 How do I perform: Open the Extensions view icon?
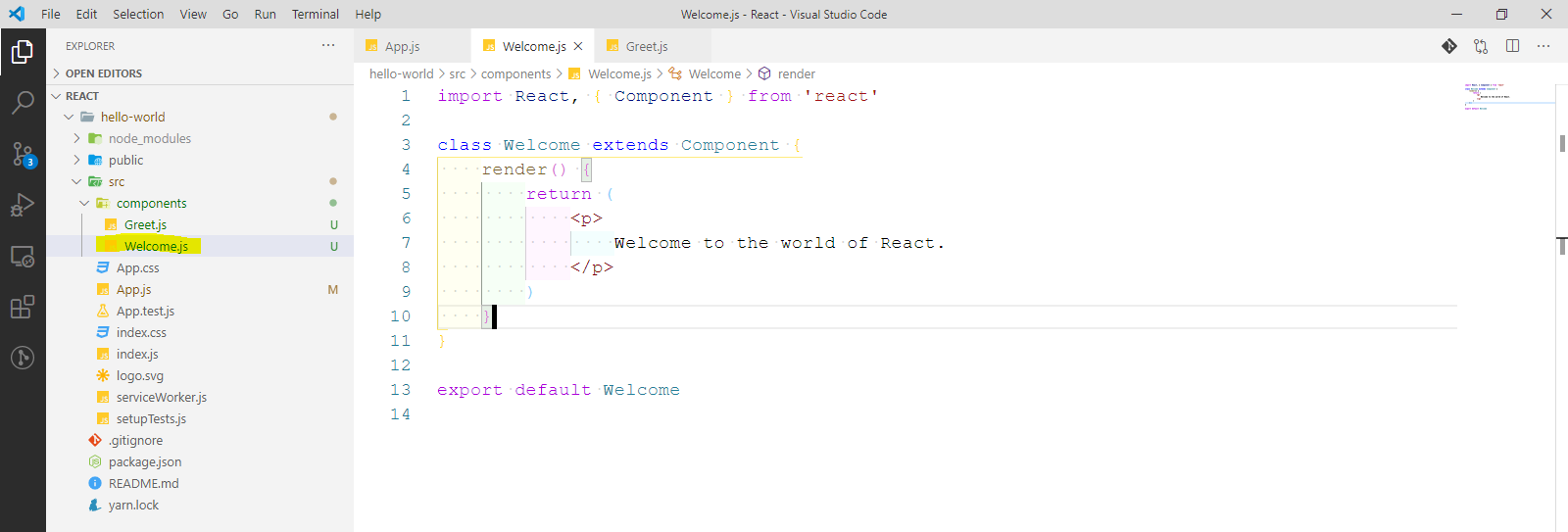tap(23, 307)
